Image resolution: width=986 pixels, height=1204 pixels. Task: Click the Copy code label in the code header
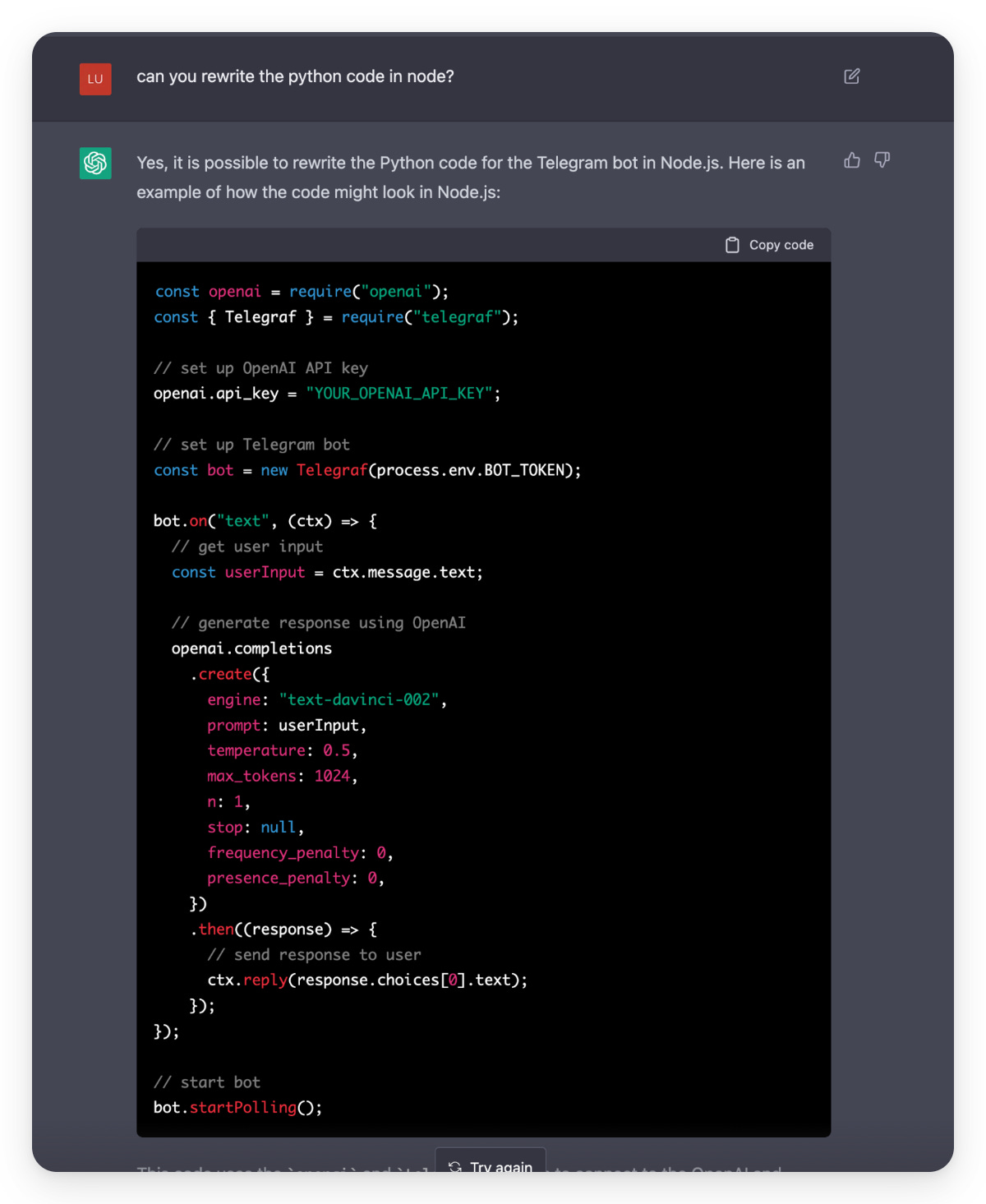(x=781, y=244)
